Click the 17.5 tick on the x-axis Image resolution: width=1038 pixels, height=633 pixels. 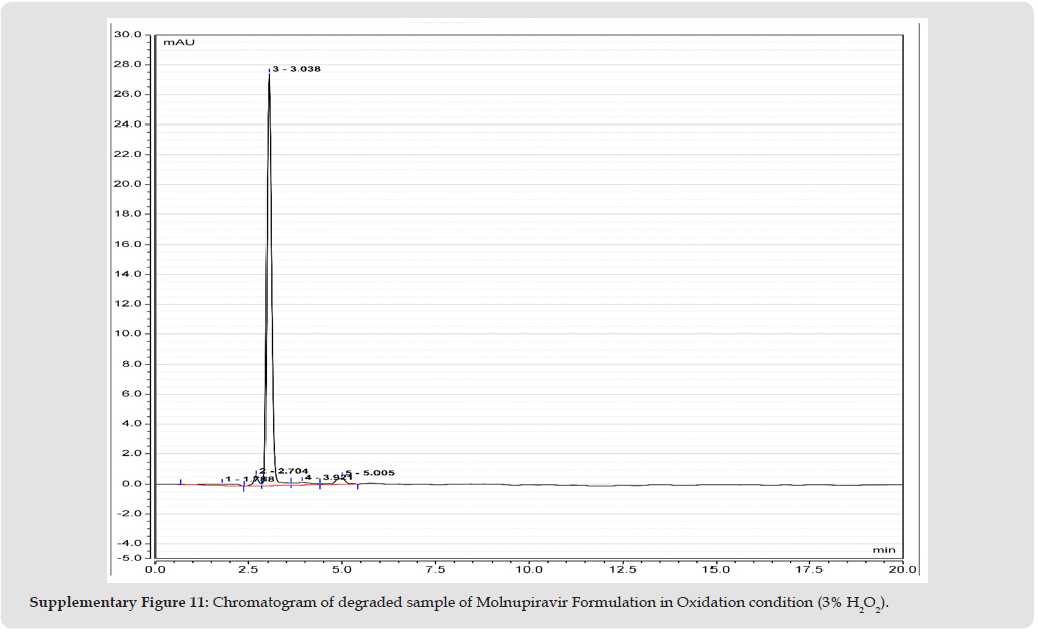point(808,569)
